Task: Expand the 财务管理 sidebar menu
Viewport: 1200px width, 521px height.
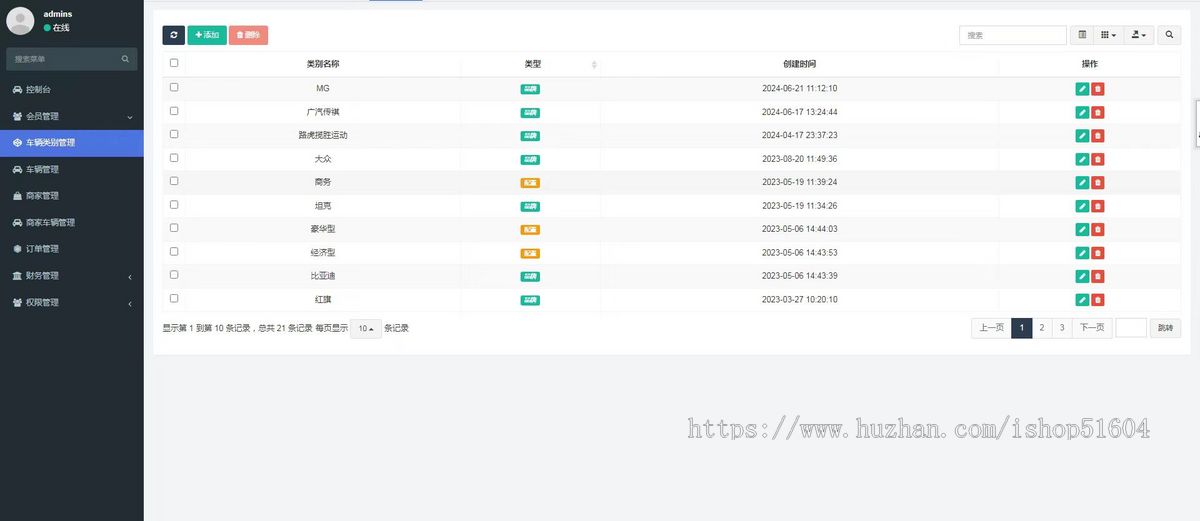Action: [71, 275]
